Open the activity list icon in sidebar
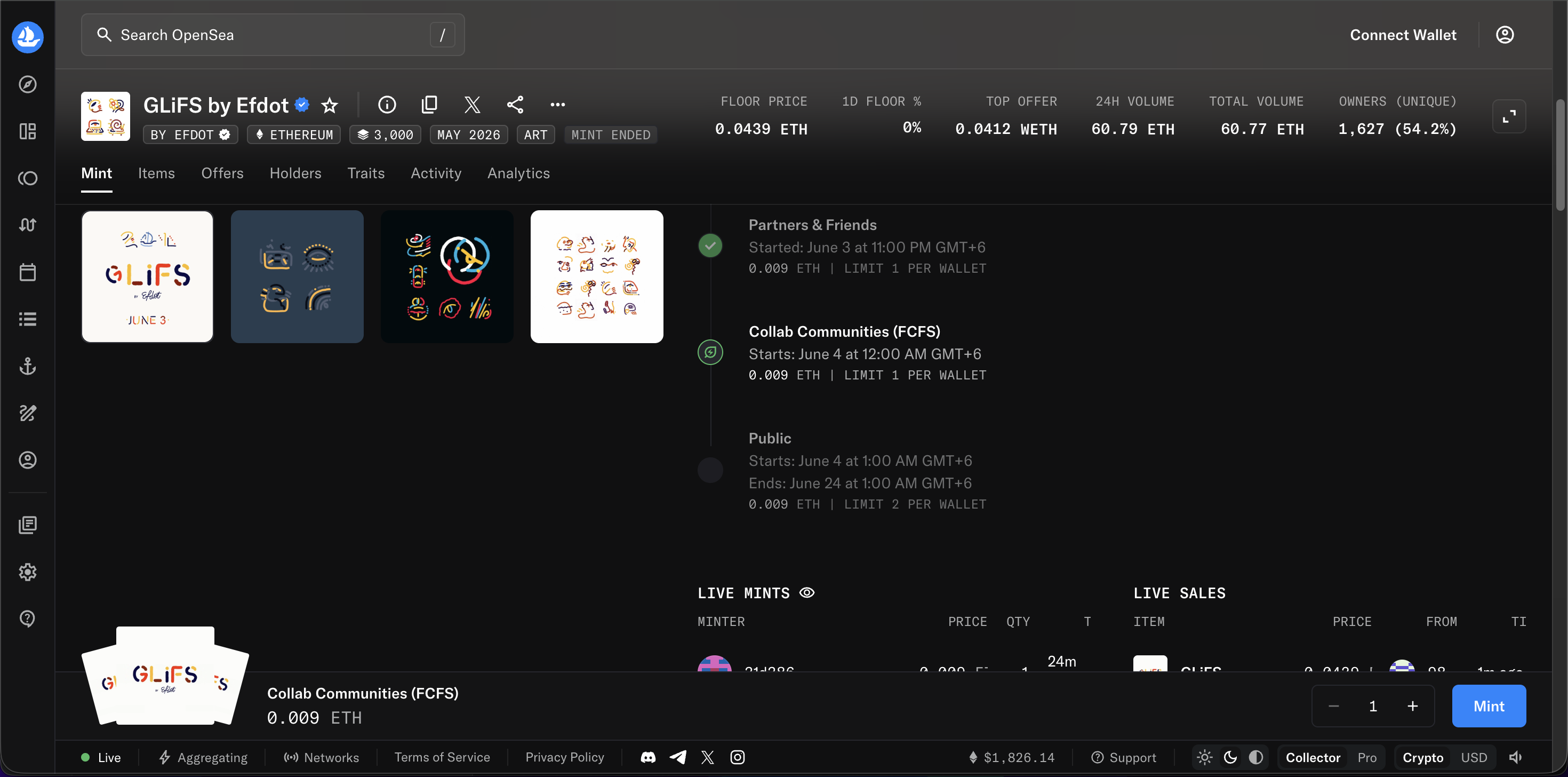 pos(27,319)
